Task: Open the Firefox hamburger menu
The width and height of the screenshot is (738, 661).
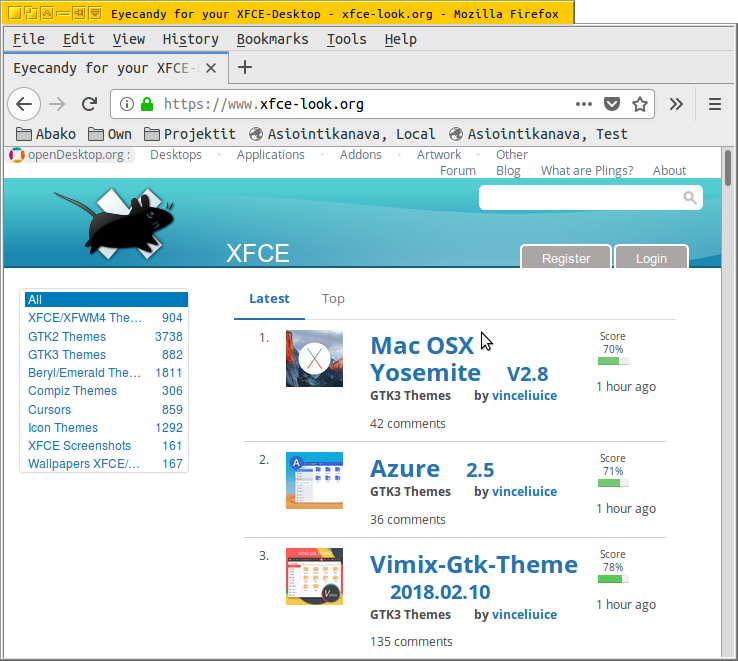Action: coord(714,104)
